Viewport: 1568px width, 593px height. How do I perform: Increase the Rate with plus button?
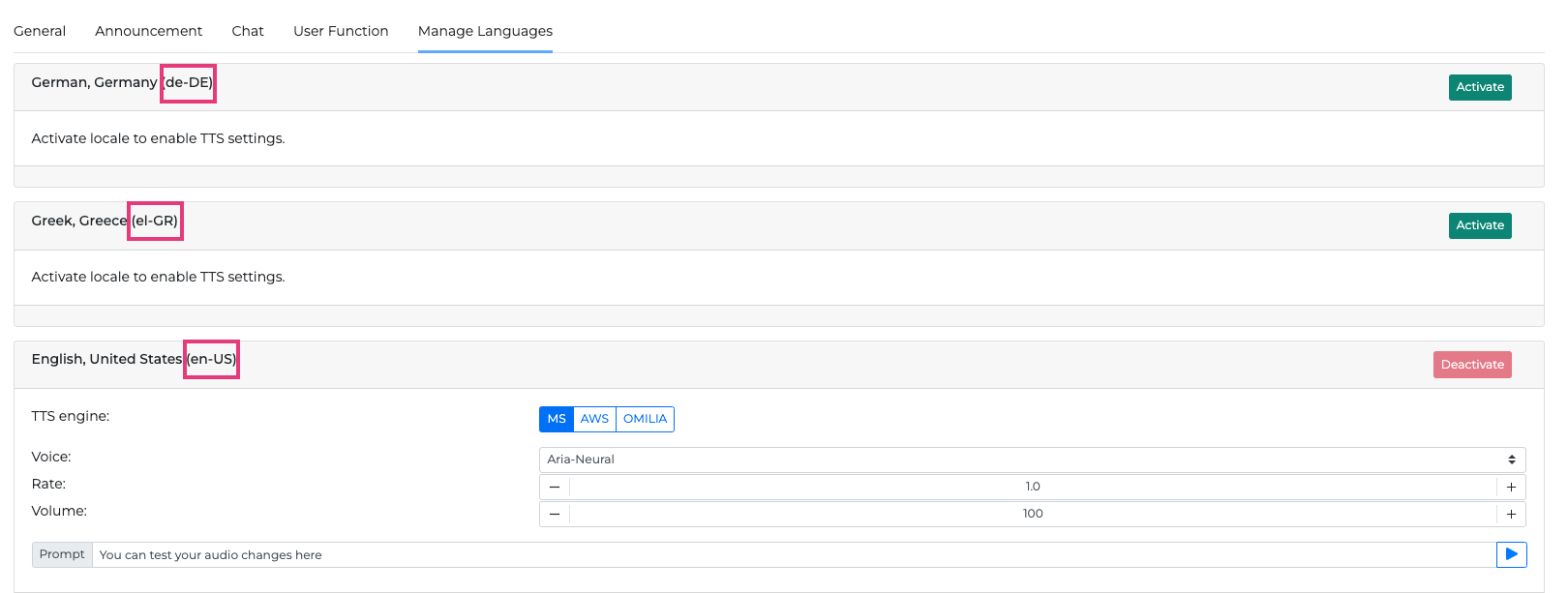pos(1511,487)
